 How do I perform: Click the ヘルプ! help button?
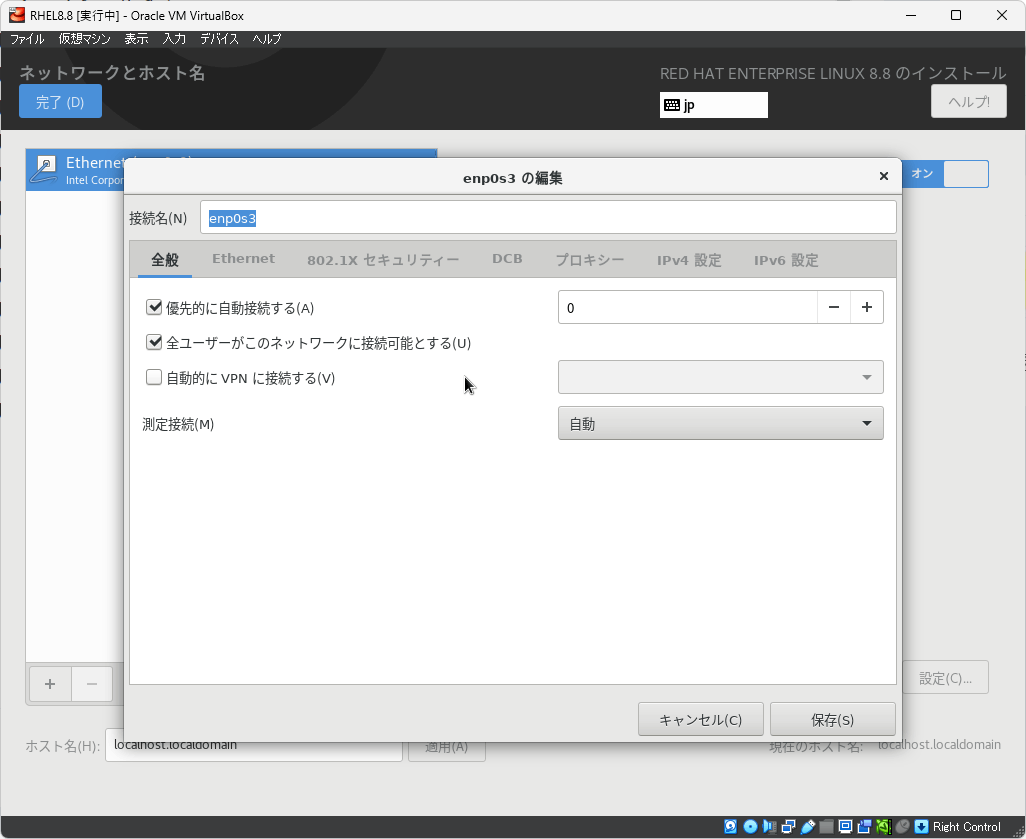tap(968, 101)
